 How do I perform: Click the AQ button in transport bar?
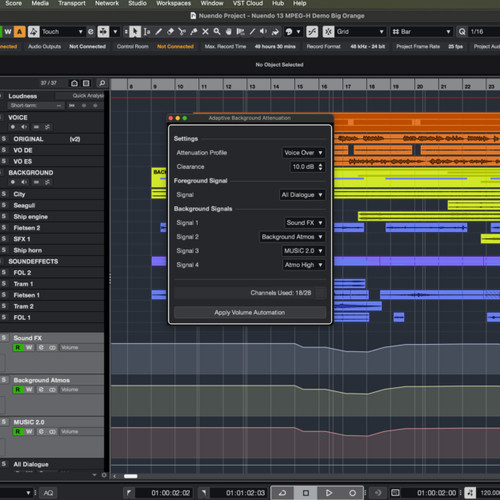pyautogui.click(x=48, y=493)
